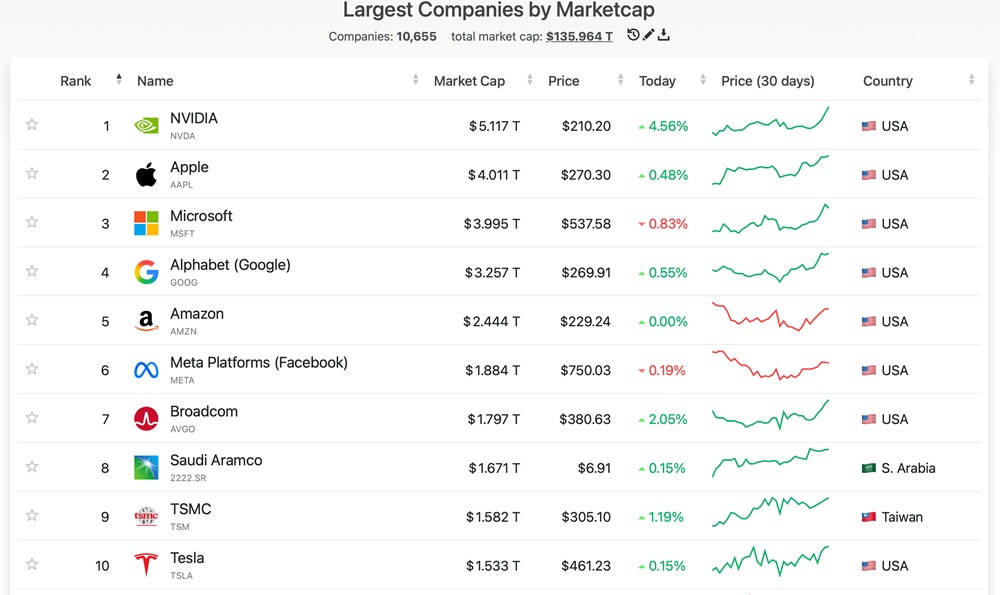Viewport: 1000px width, 595px height.
Task: Mark Saudi Aramco with the favorite star
Action: click(31, 465)
